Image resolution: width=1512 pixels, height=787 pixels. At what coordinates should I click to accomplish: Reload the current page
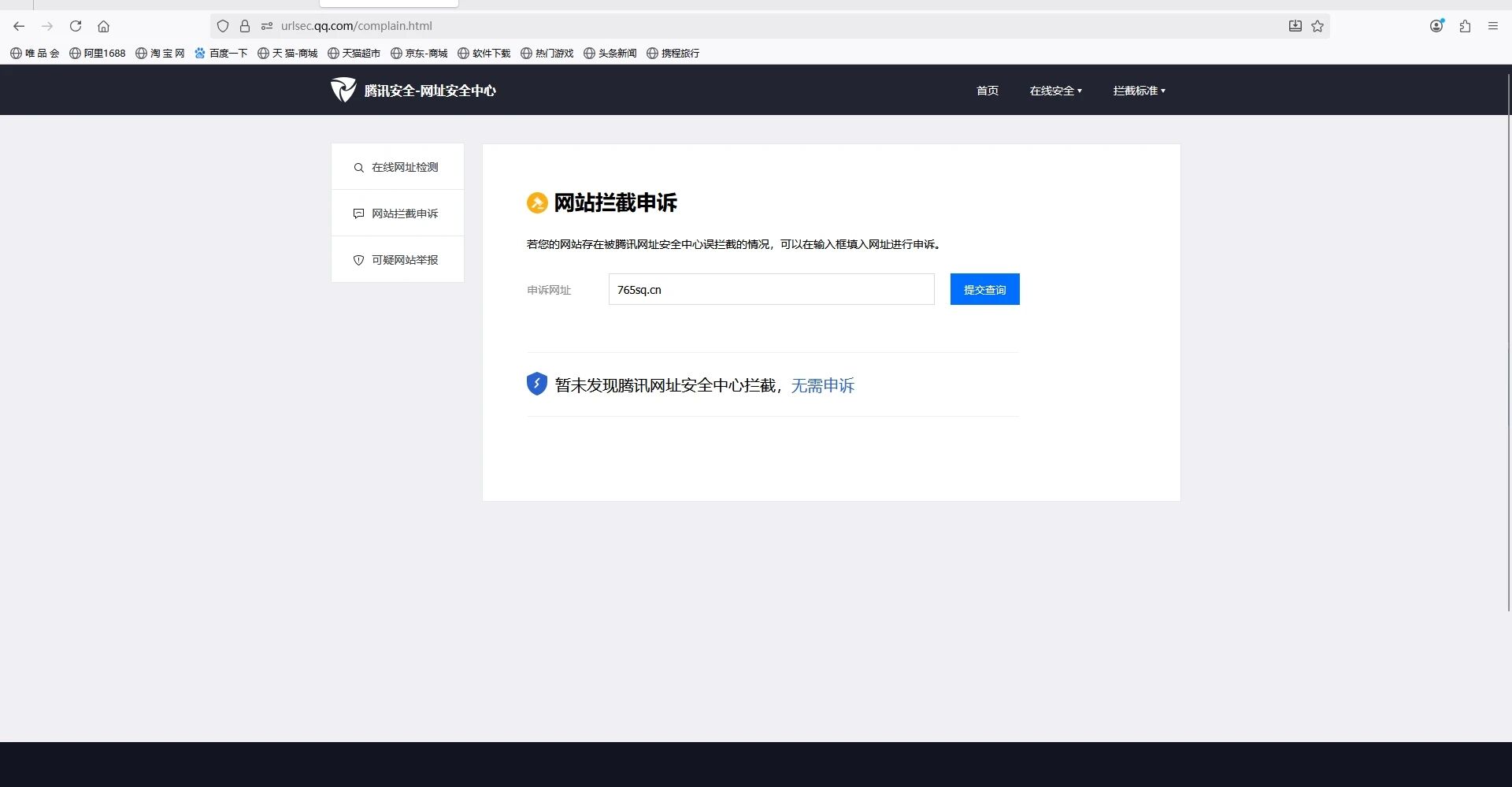76,26
